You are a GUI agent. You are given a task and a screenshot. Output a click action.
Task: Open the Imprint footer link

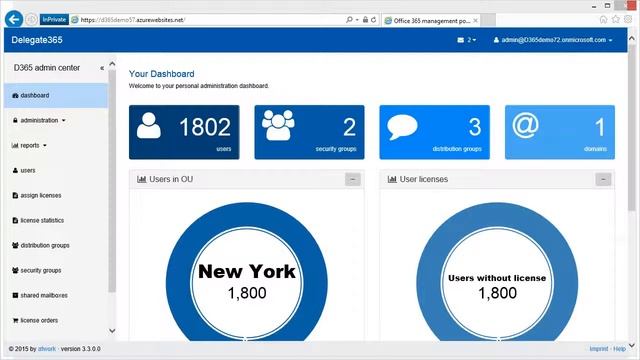coord(599,349)
